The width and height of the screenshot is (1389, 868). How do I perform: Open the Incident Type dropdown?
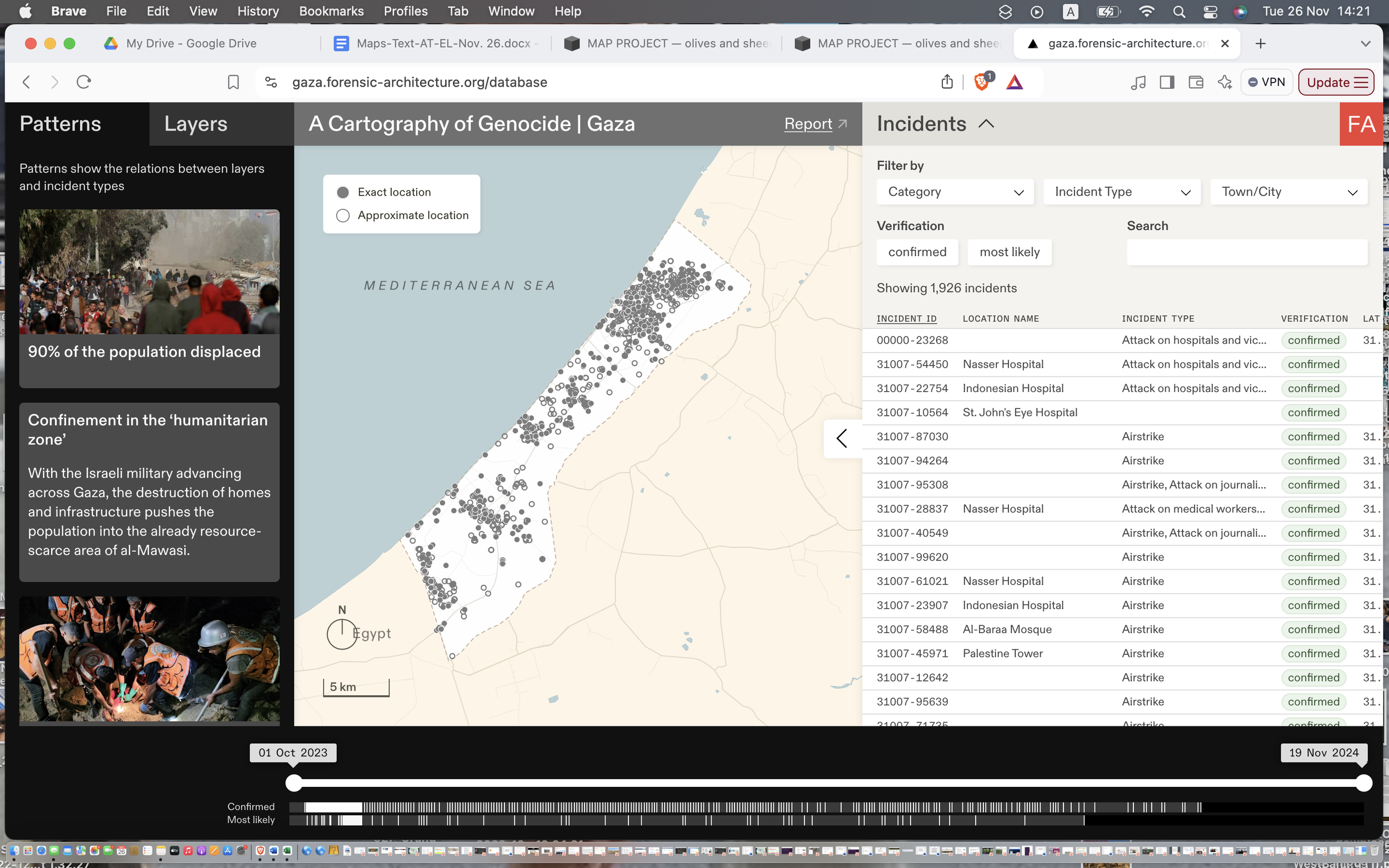pyautogui.click(x=1121, y=192)
